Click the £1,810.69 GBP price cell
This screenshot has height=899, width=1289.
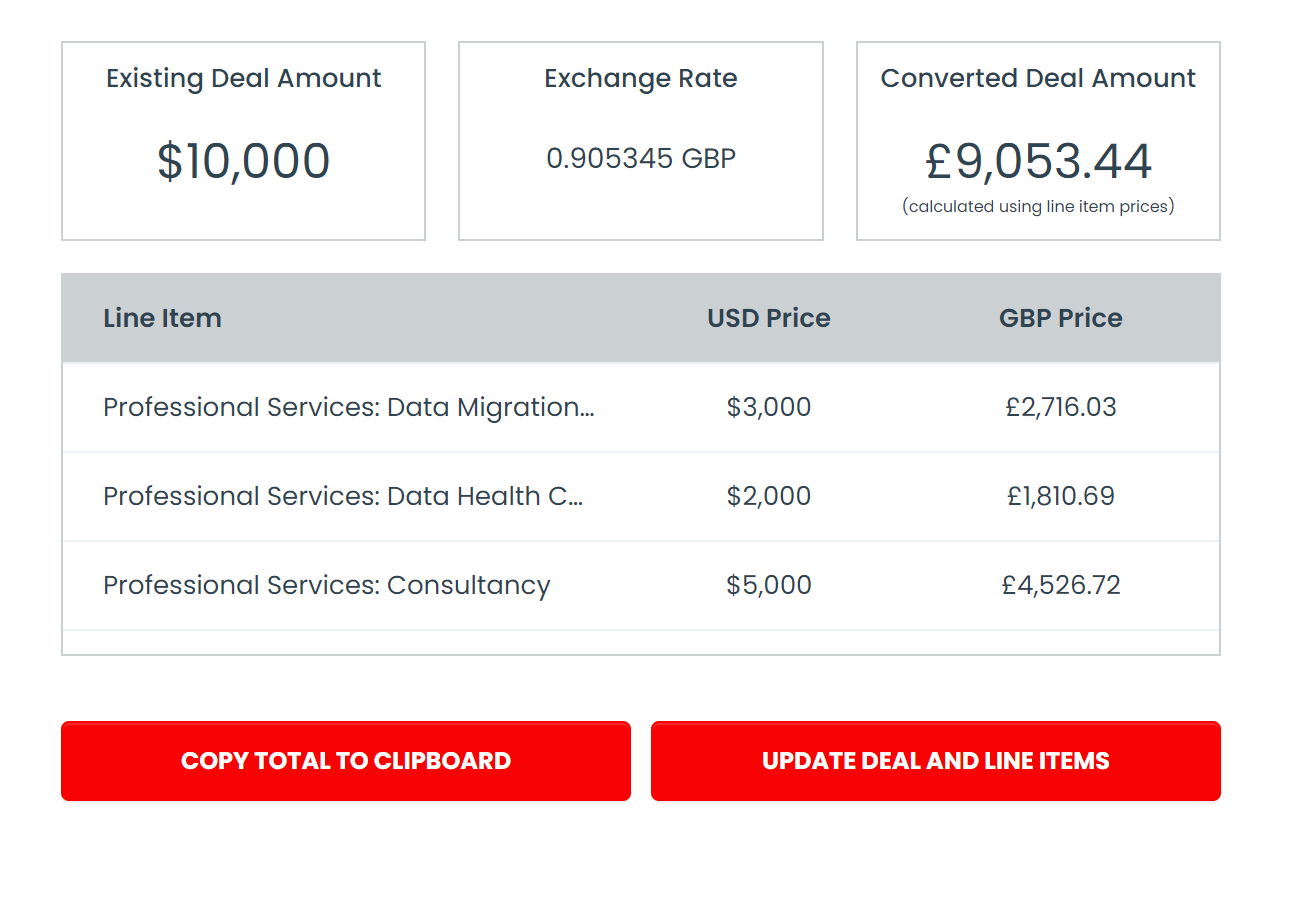pyautogui.click(x=1060, y=496)
